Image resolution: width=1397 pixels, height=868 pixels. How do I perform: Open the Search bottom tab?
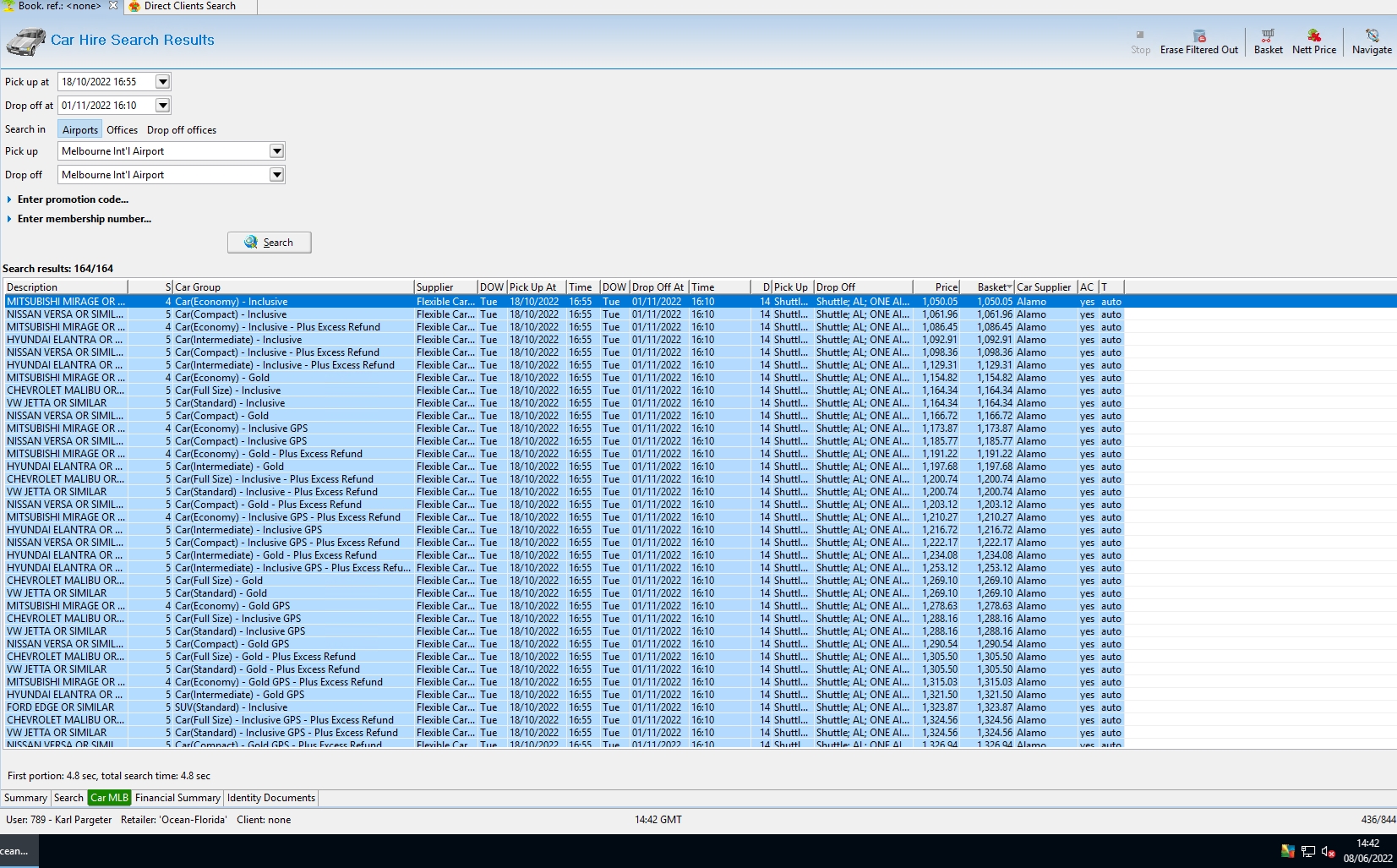(68, 798)
